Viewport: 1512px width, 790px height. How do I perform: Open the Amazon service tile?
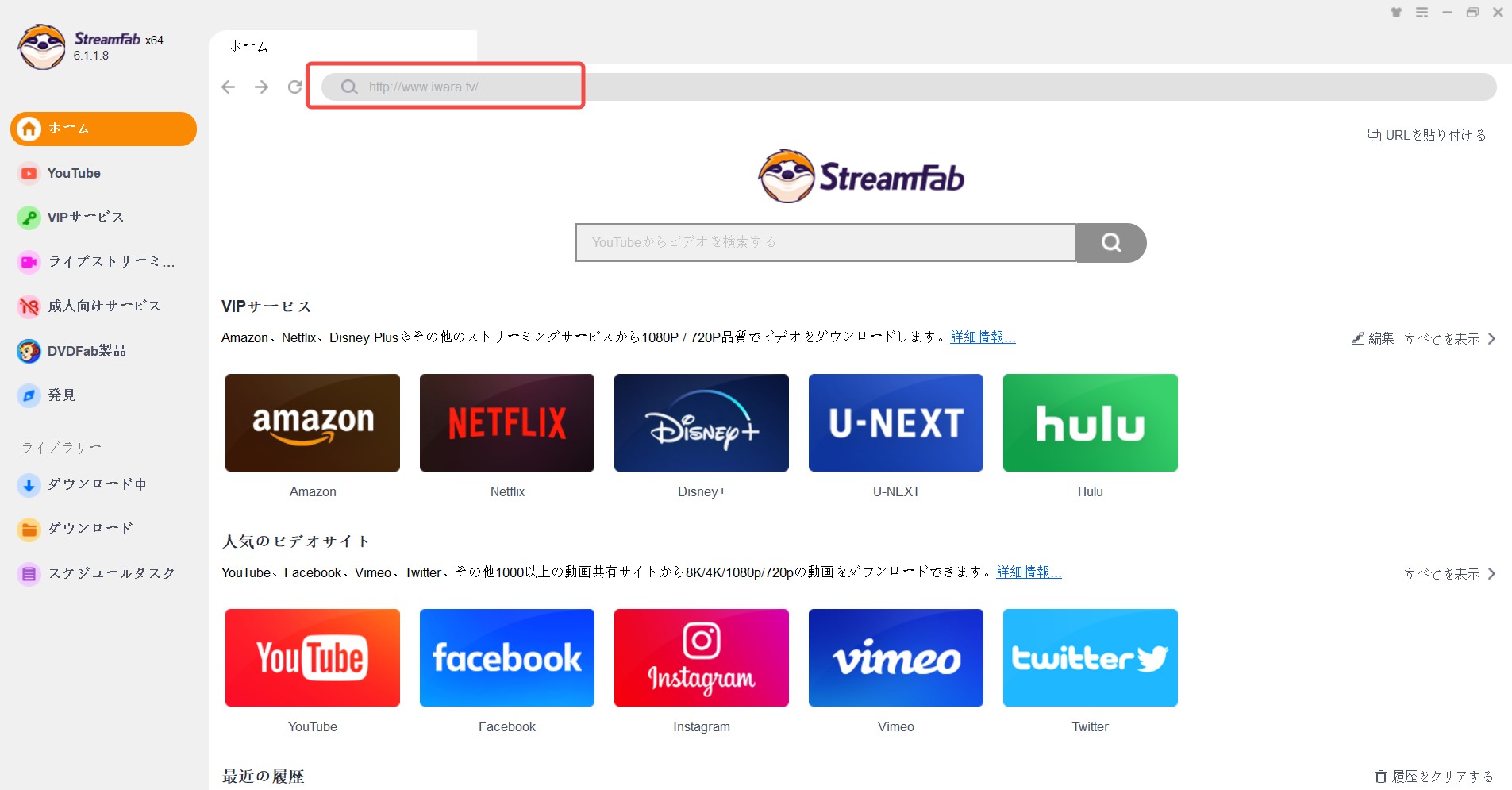pos(313,422)
